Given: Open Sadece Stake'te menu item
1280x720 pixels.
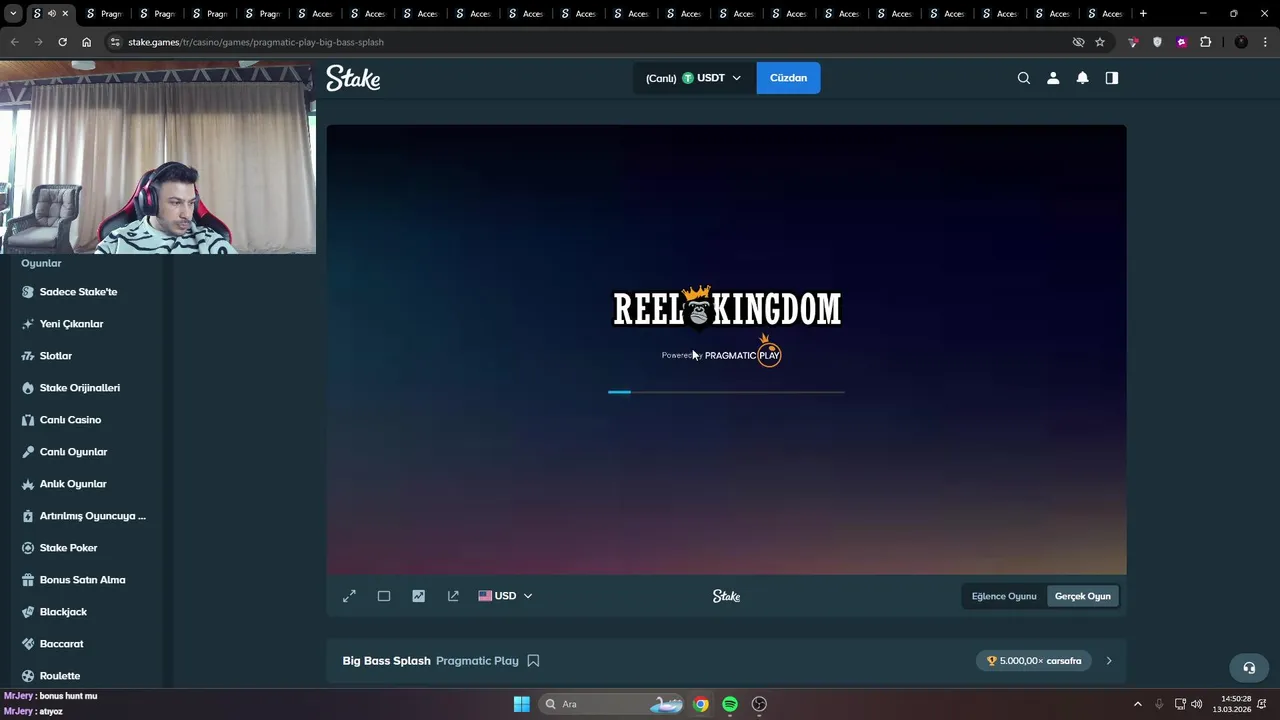Looking at the screenshot, I should pos(78,292).
